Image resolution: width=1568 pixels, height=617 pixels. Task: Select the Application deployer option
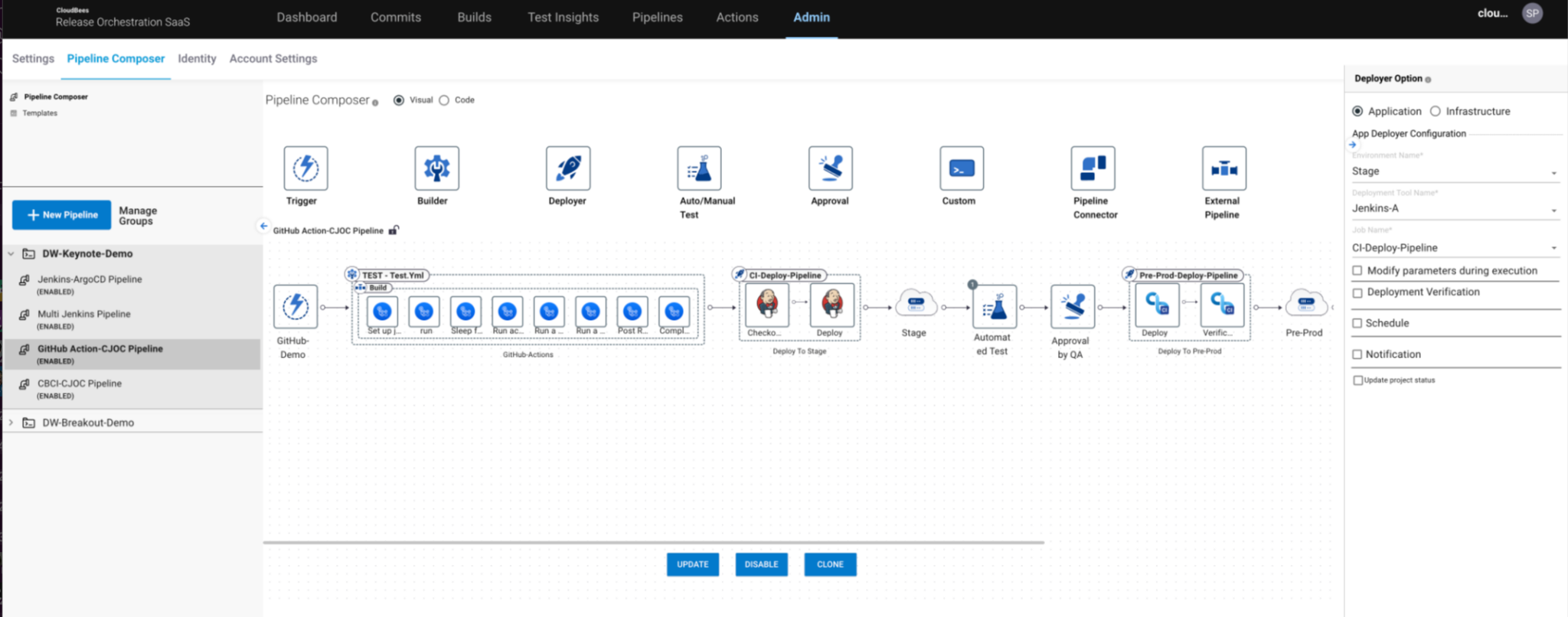[1357, 111]
